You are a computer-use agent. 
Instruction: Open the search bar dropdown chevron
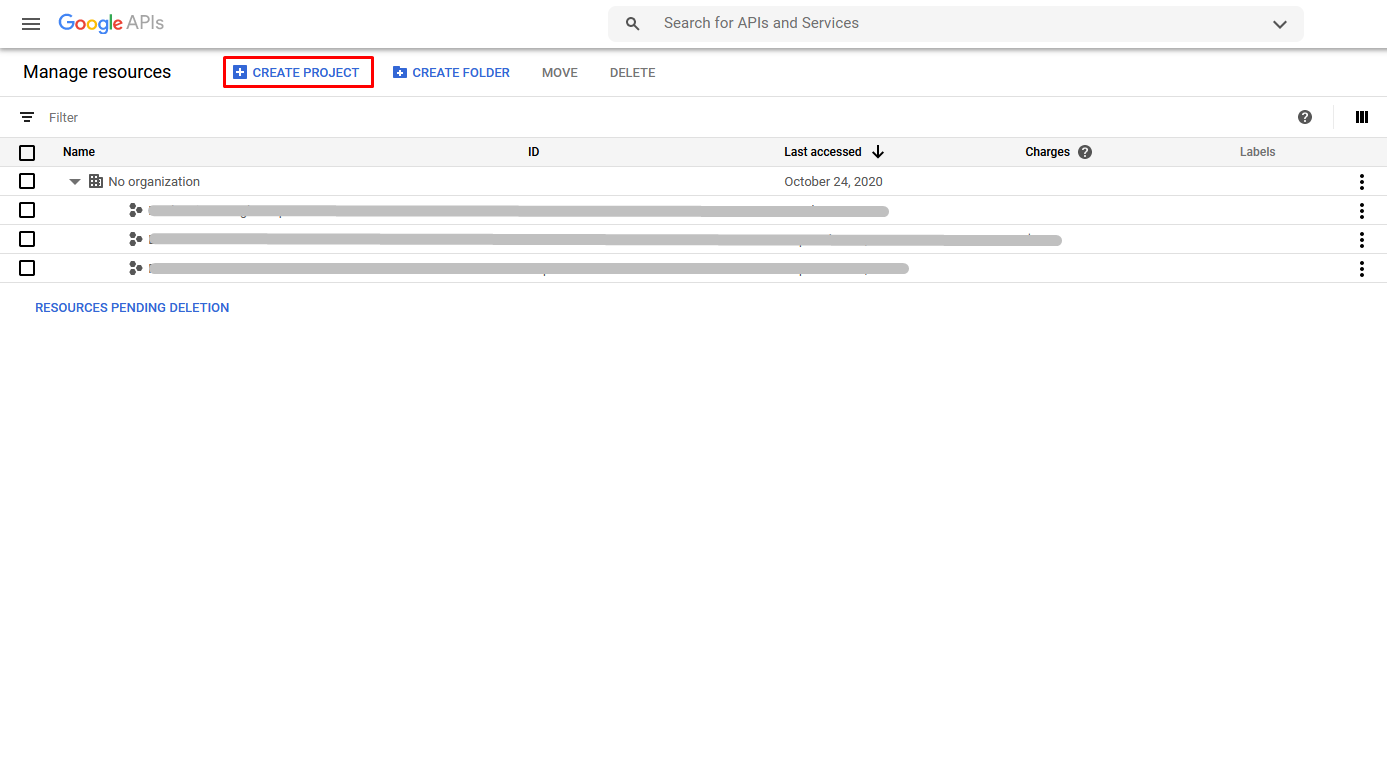tap(1279, 23)
